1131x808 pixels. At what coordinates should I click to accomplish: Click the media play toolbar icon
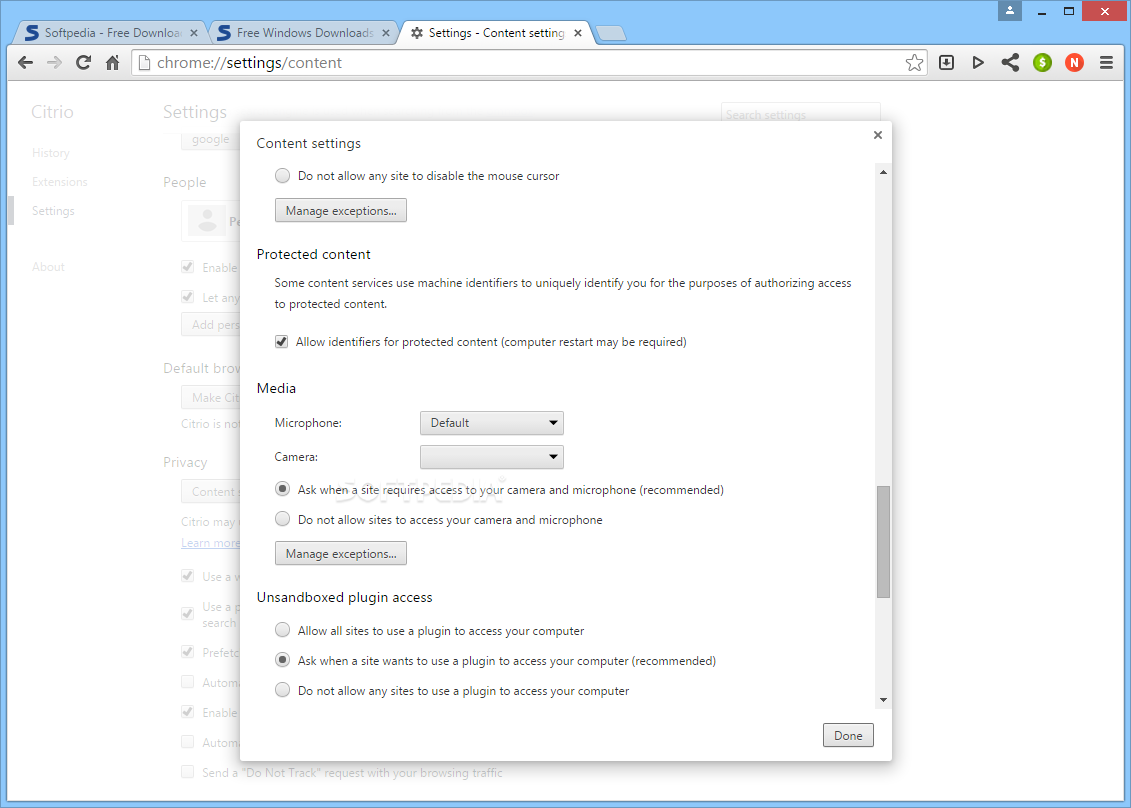[978, 63]
